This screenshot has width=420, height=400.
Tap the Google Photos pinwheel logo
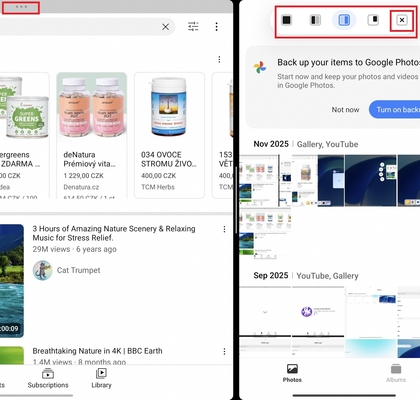[x=260, y=67]
